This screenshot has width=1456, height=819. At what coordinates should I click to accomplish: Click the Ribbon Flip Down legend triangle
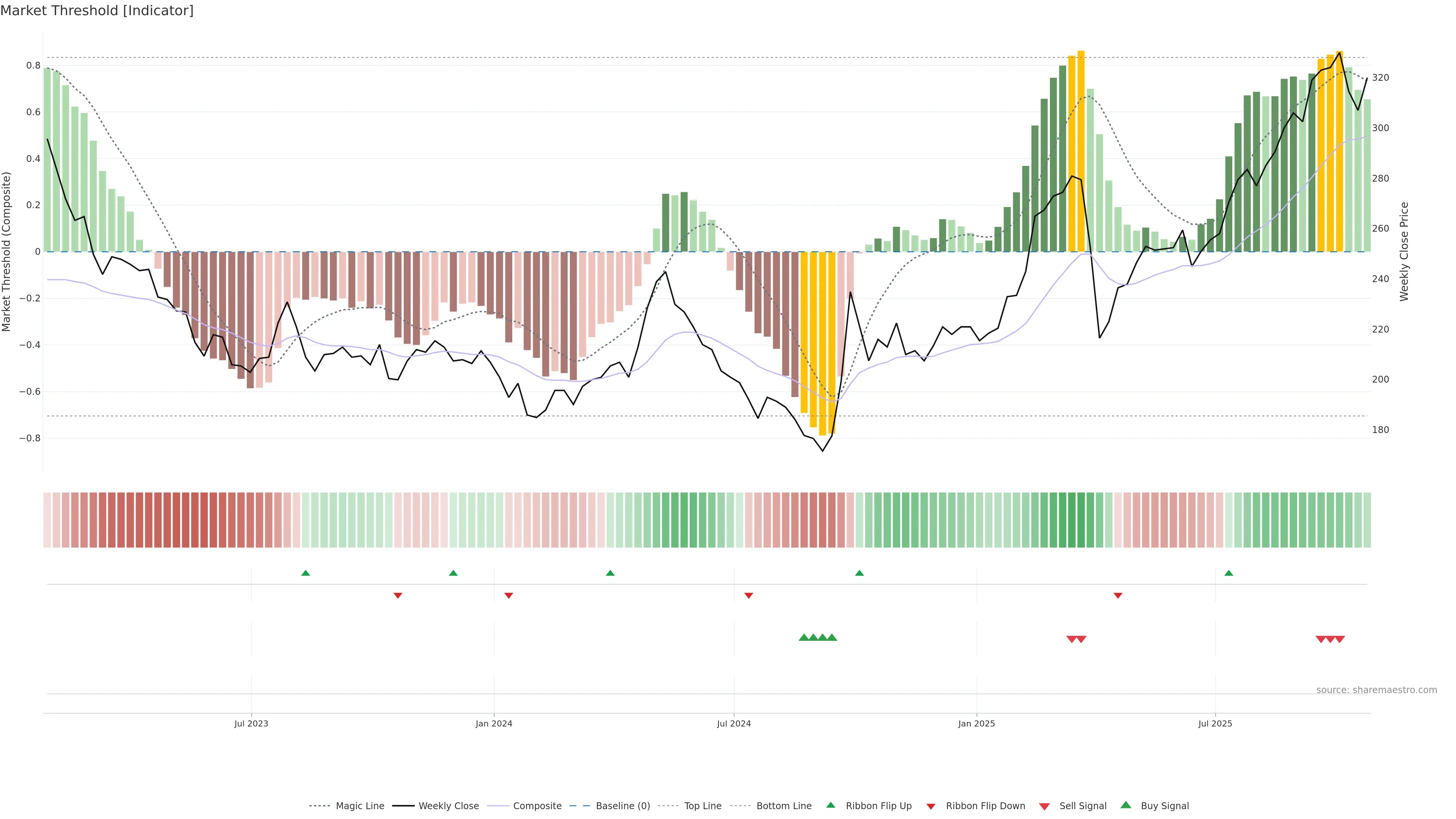[x=931, y=806]
